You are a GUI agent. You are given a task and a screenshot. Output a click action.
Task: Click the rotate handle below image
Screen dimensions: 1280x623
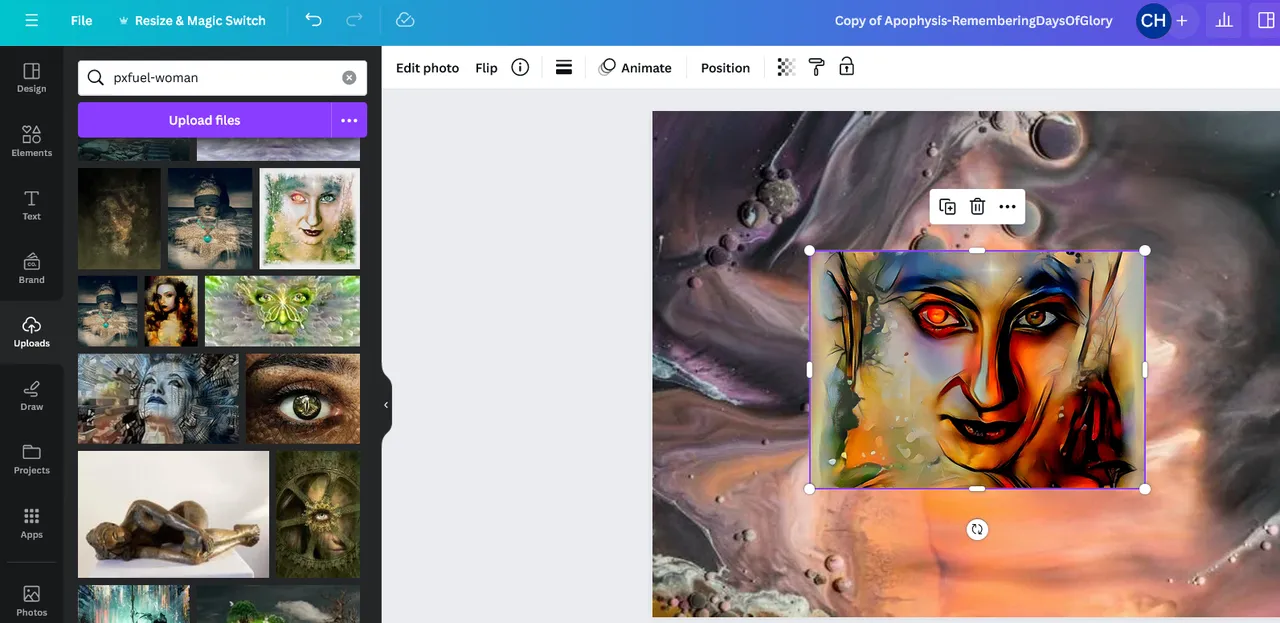click(977, 529)
